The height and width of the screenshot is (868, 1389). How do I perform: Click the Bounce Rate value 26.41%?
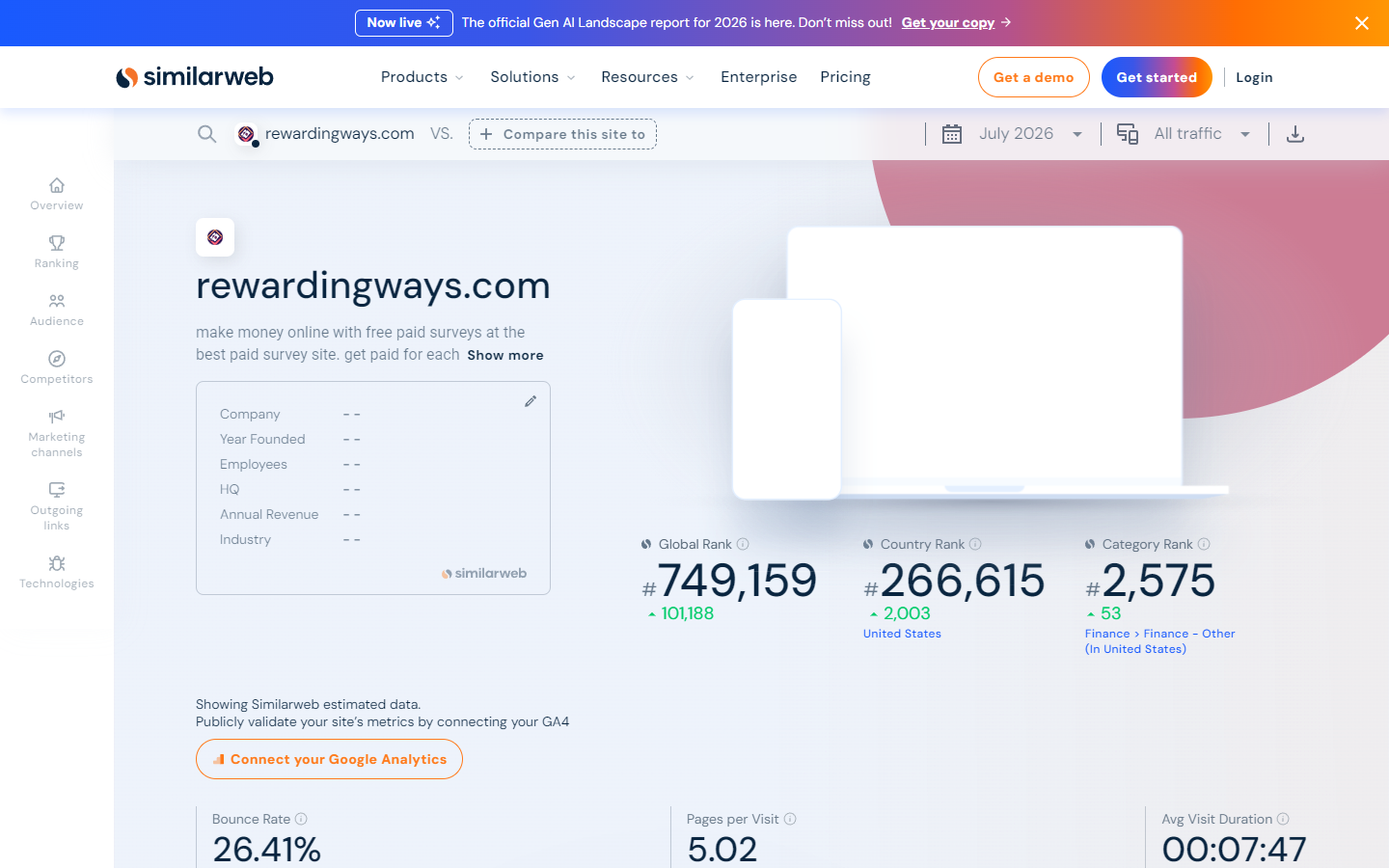point(266,849)
